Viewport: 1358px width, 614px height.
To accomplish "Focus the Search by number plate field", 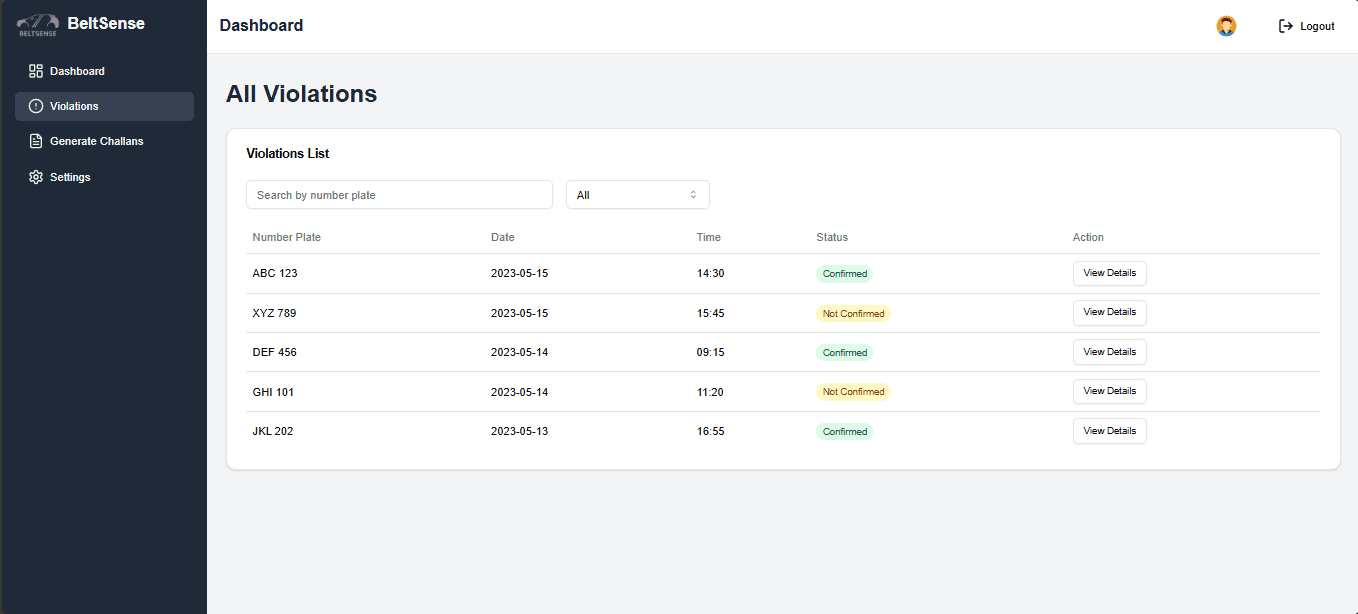I will [399, 195].
